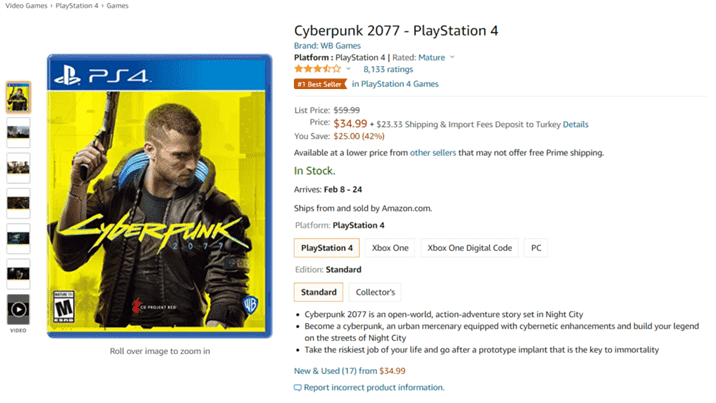Image resolution: width=716 pixels, height=403 pixels.
Task: Select the first cover art thumbnail
Action: tap(18, 97)
